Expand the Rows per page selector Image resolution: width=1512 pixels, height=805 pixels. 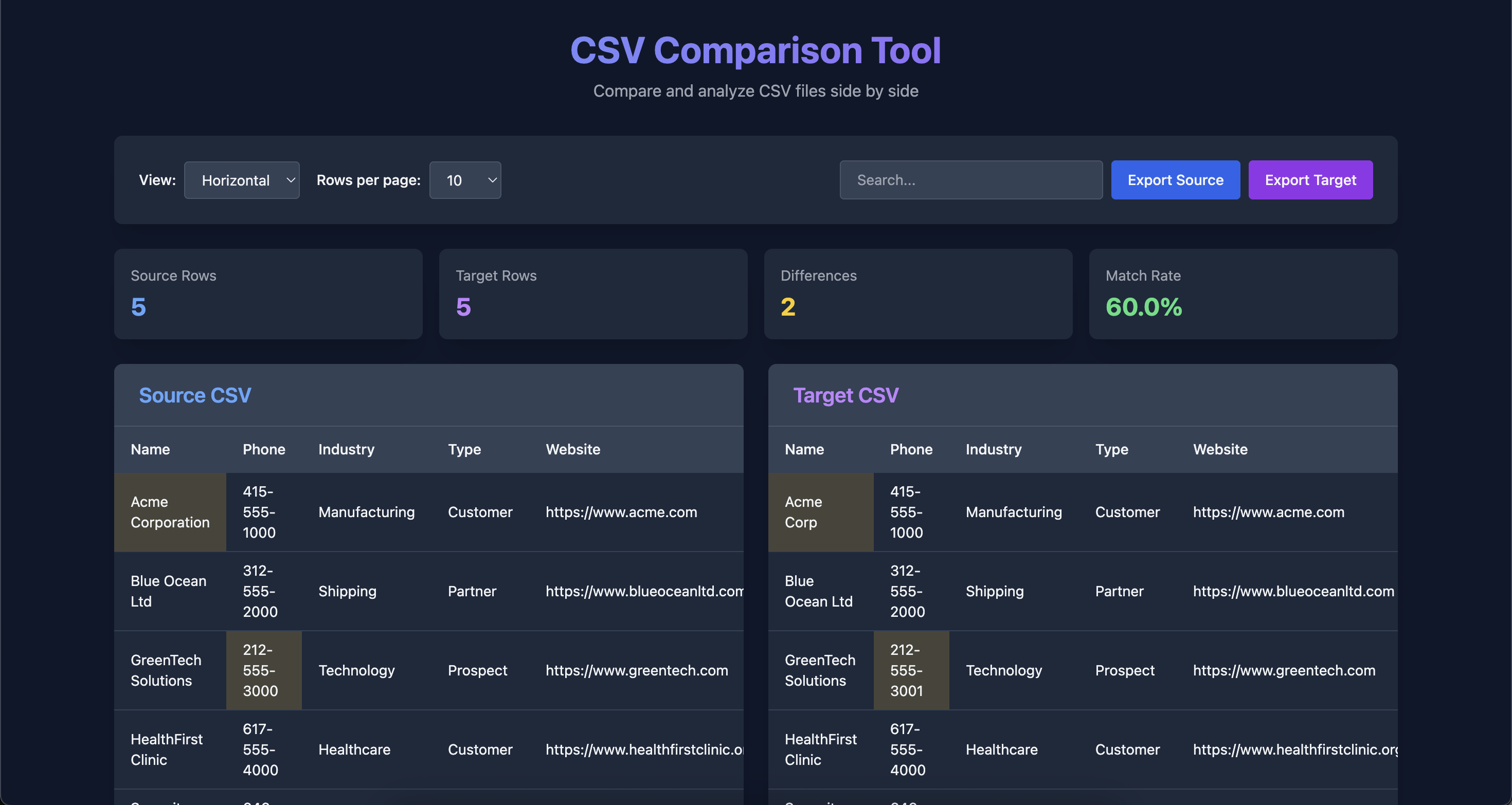[465, 180]
